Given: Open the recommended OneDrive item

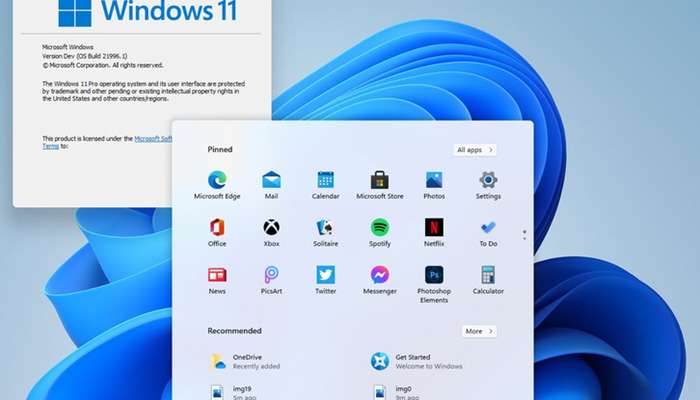Looking at the screenshot, I should [x=246, y=361].
